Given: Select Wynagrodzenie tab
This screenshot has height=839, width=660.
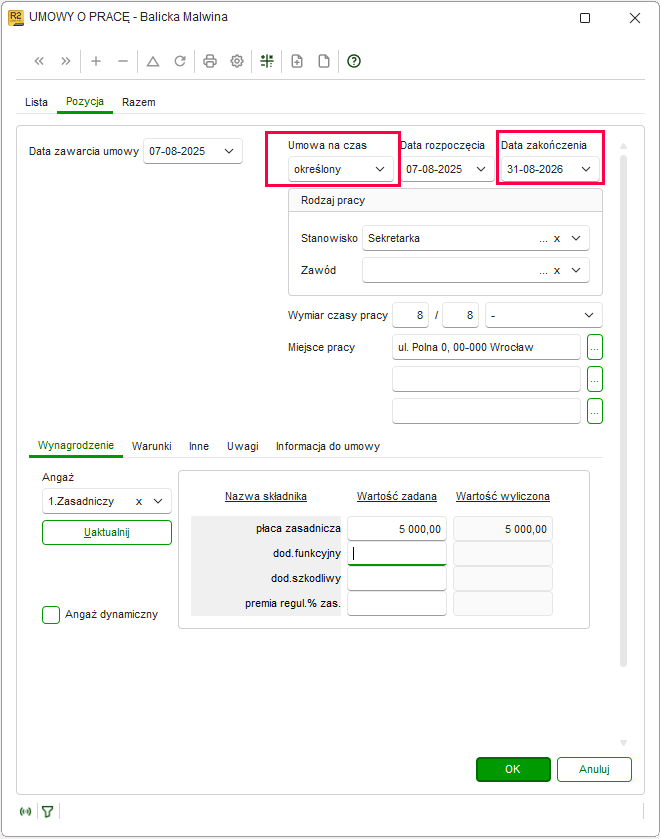Looking at the screenshot, I should (76, 445).
